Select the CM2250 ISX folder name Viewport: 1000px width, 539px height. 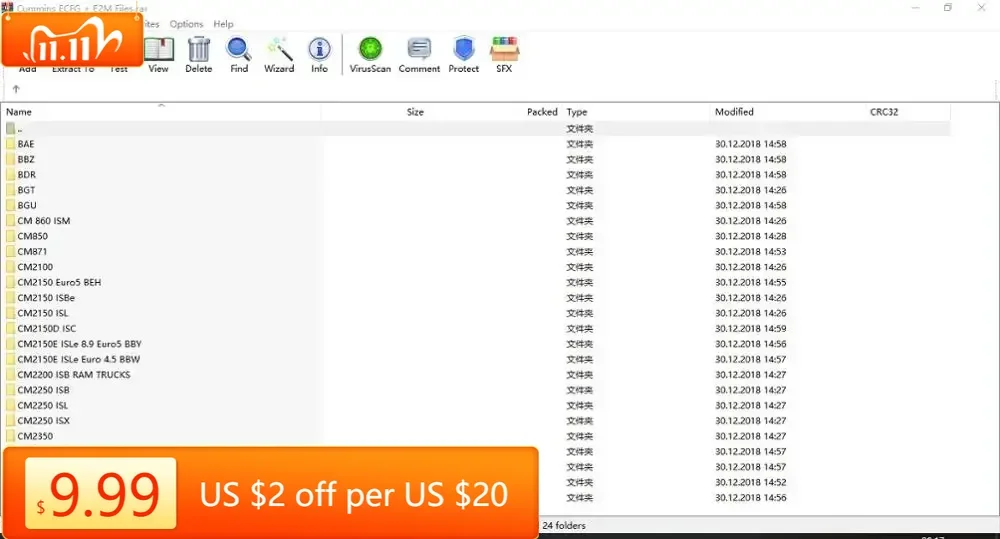click(x=43, y=420)
